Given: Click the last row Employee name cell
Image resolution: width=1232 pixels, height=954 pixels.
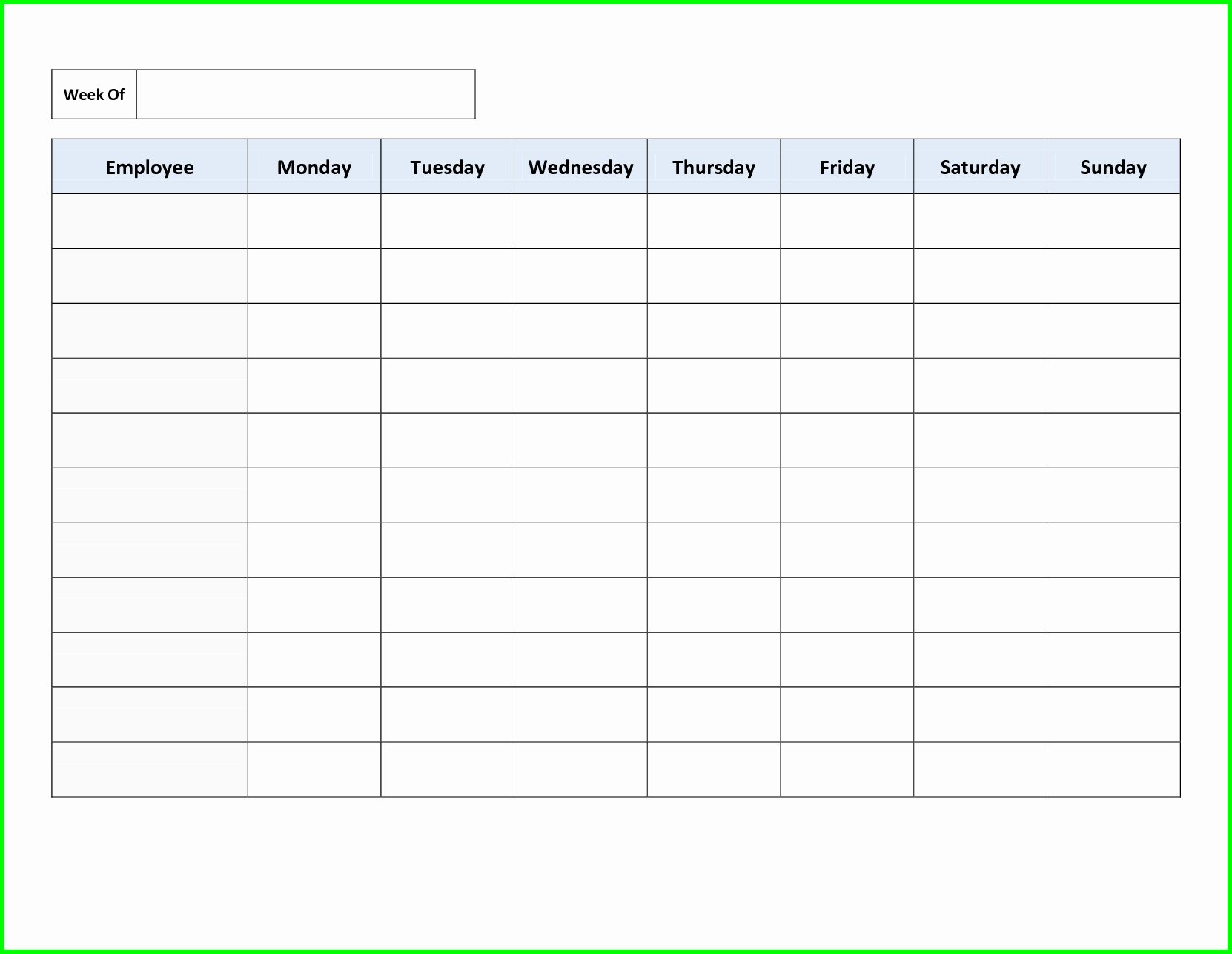Looking at the screenshot, I should coord(150,769).
